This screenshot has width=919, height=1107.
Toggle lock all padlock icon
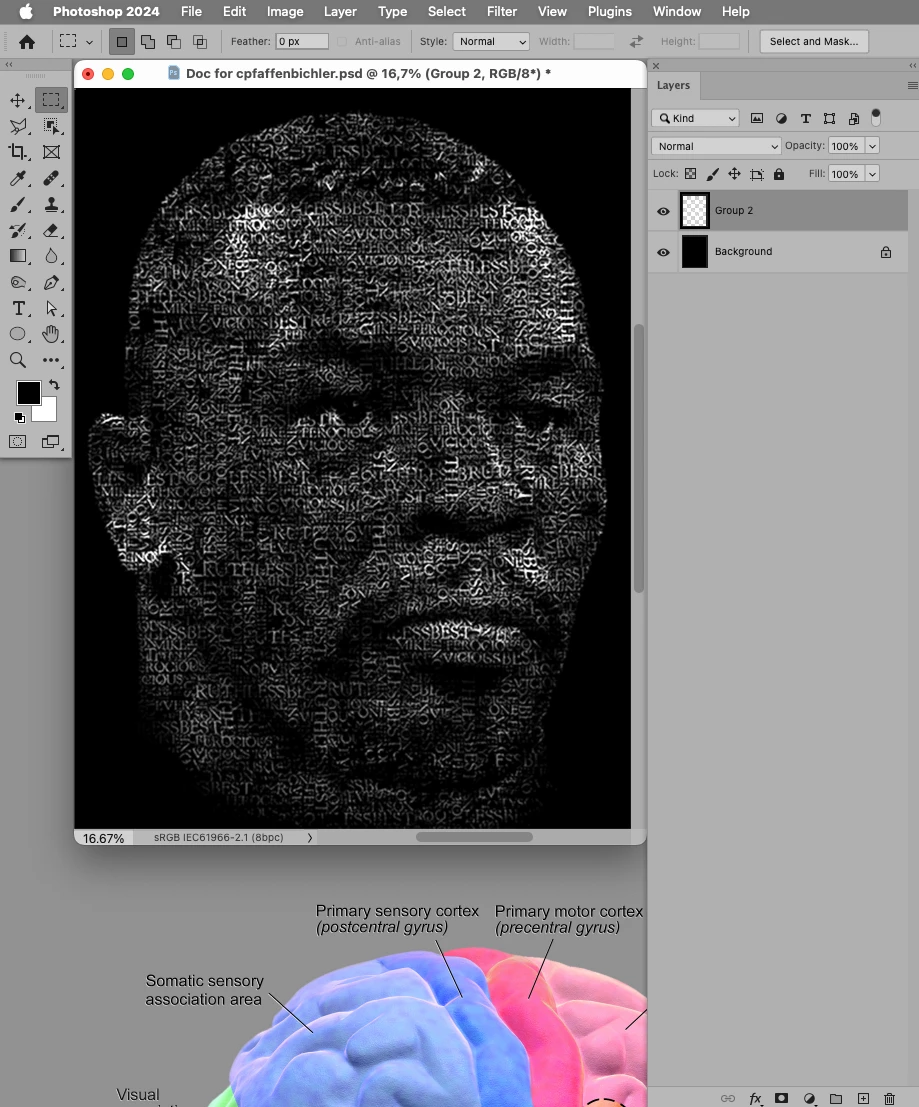779,174
